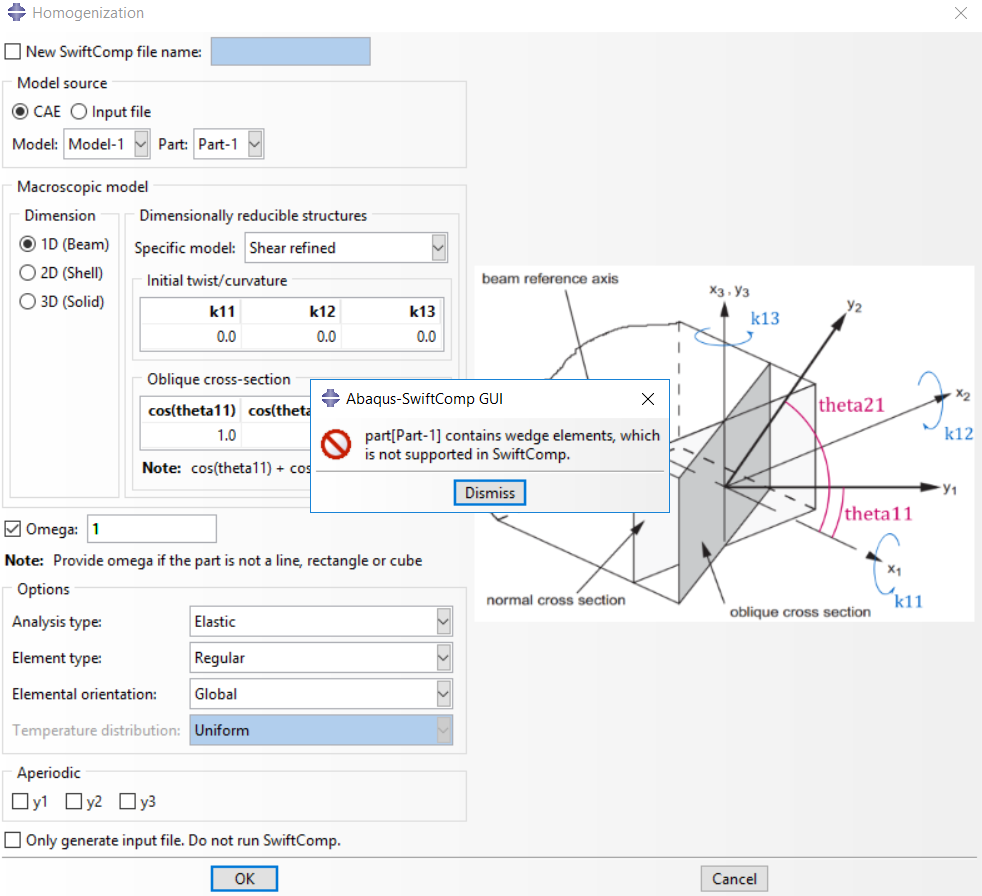Viewport: 982px width, 896px height.
Task: Select 3D (Solid) dimension option
Action: (x=27, y=302)
